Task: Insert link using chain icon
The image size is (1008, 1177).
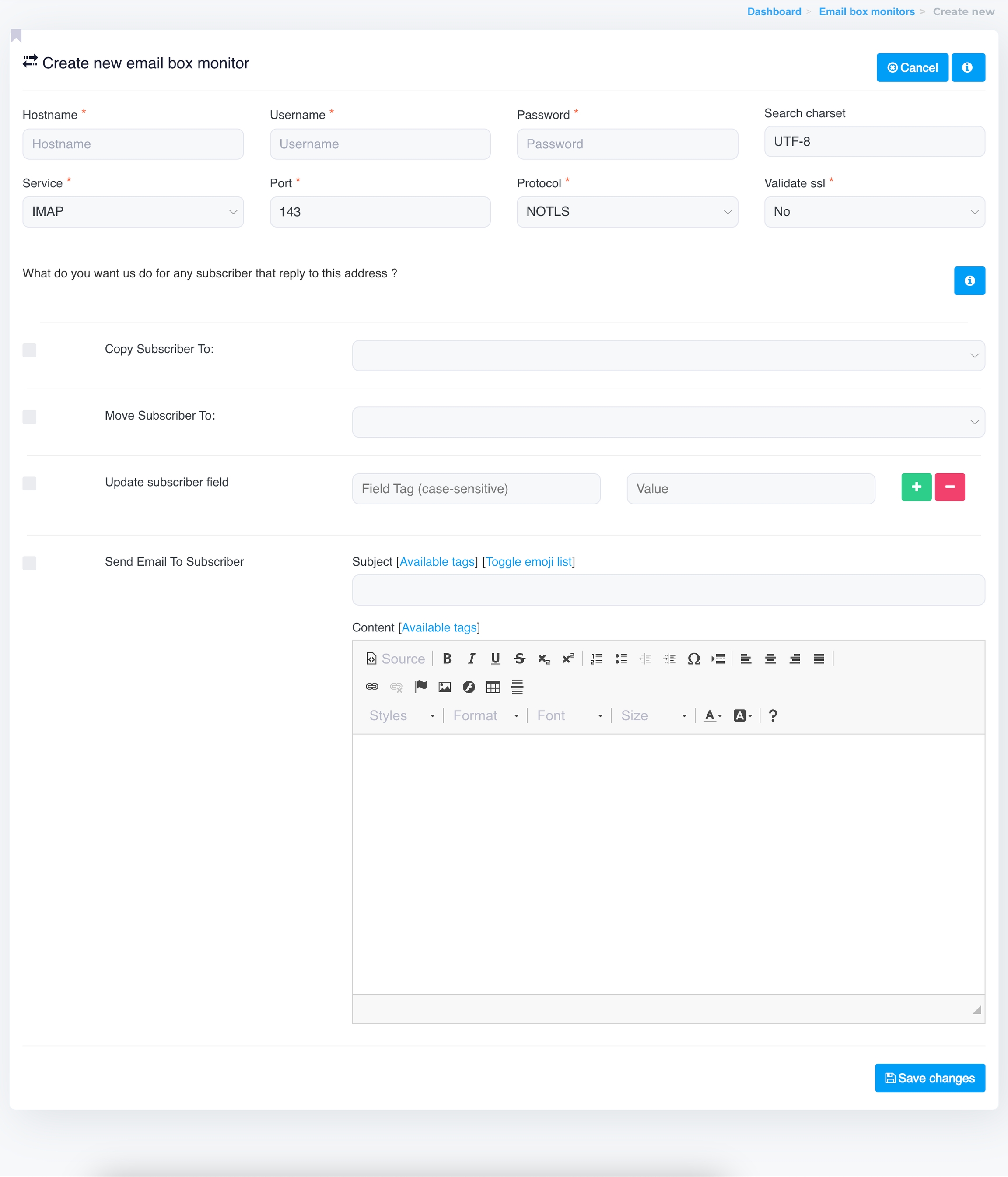Action: point(372,687)
